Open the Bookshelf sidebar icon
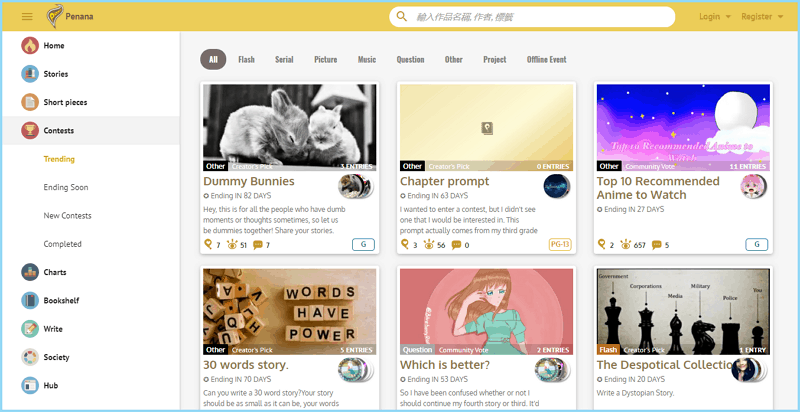The width and height of the screenshot is (800, 412). pyautogui.click(x=30, y=300)
